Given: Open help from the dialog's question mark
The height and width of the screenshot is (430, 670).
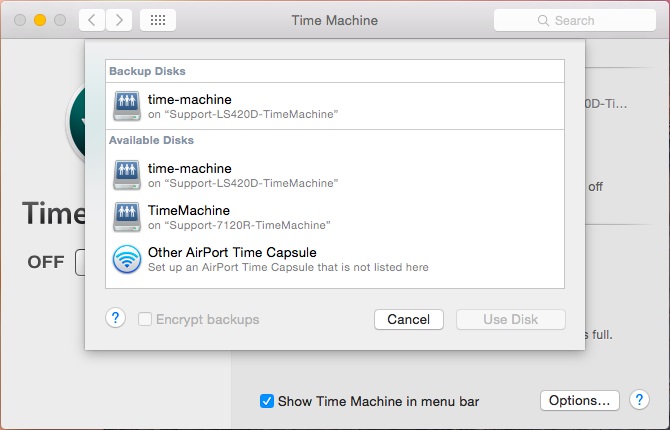Looking at the screenshot, I should point(116,318).
